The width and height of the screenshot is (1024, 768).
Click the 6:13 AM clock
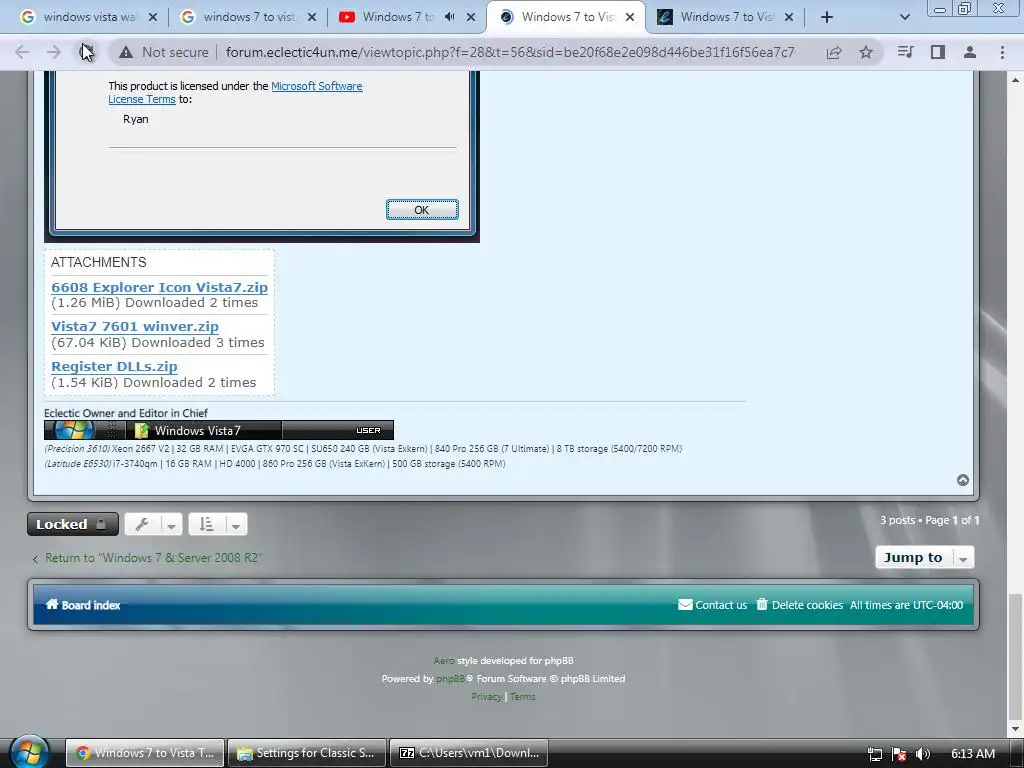tap(972, 754)
